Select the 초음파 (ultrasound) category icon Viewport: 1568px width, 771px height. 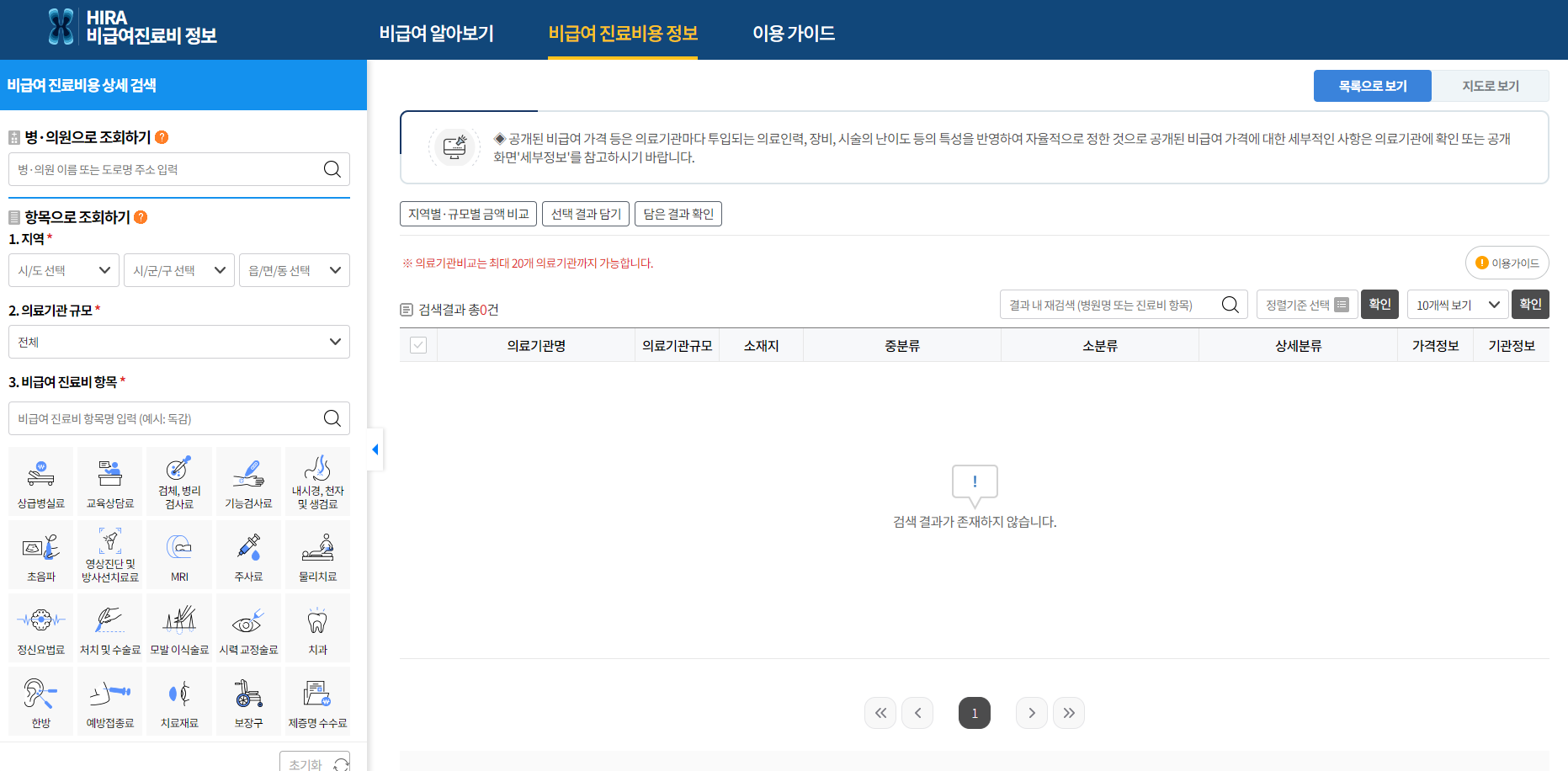(x=40, y=554)
